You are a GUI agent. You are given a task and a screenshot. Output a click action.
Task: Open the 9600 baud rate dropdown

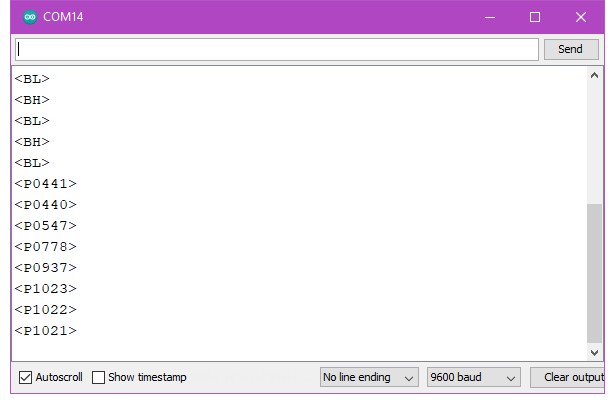click(473, 377)
